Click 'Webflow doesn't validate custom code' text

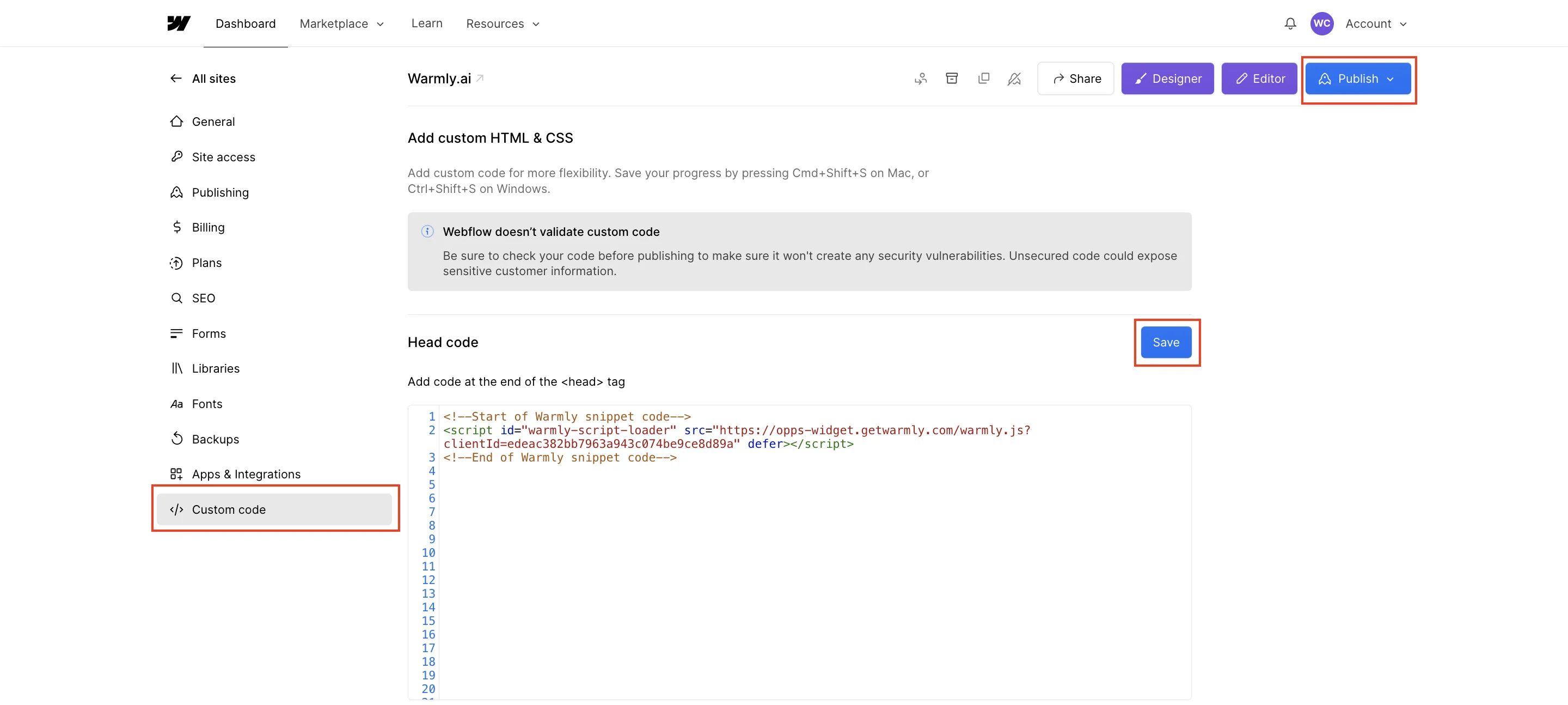coord(551,231)
